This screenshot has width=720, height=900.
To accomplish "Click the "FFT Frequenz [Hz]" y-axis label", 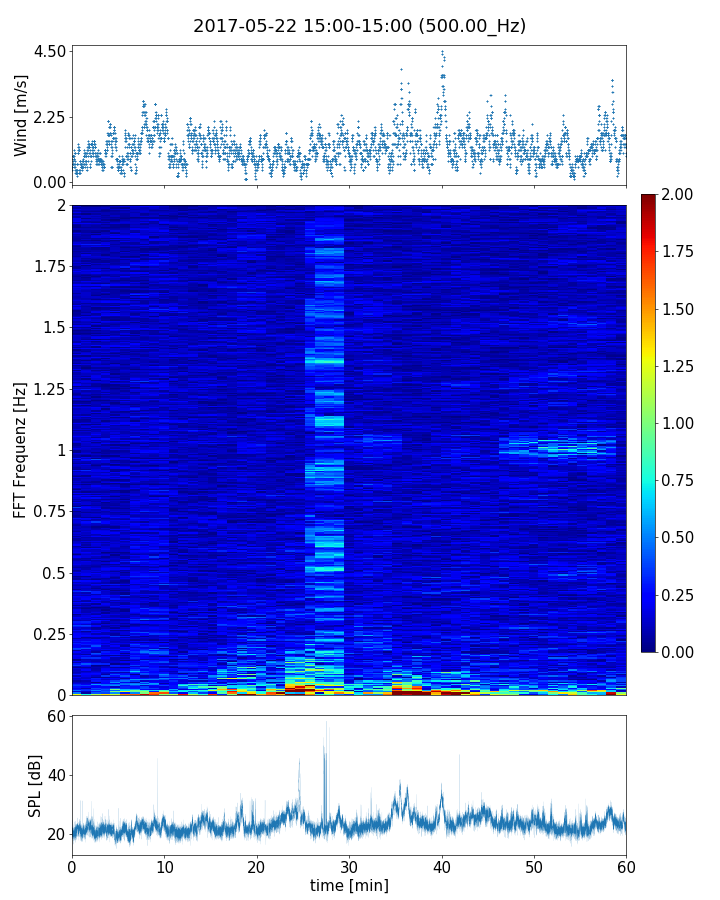I will click(x=20, y=449).
